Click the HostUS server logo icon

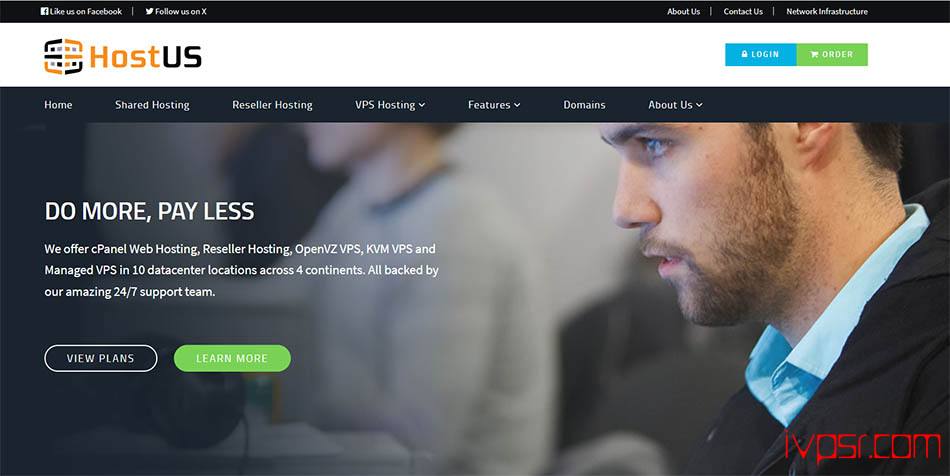tap(63, 57)
